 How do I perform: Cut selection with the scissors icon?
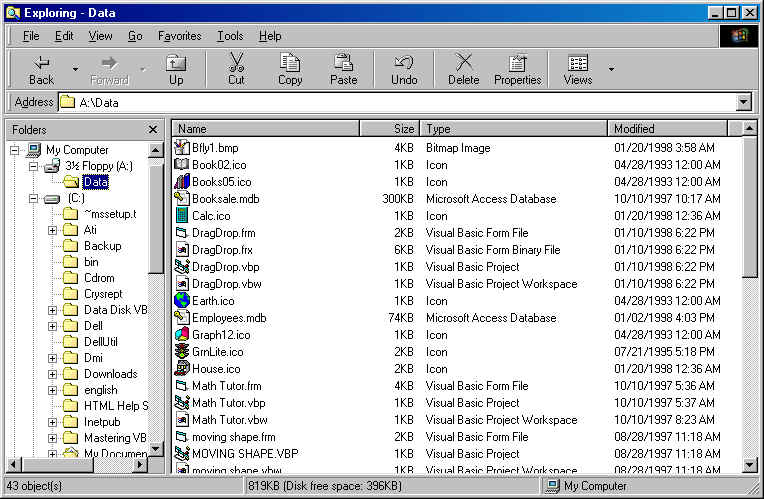point(236,70)
